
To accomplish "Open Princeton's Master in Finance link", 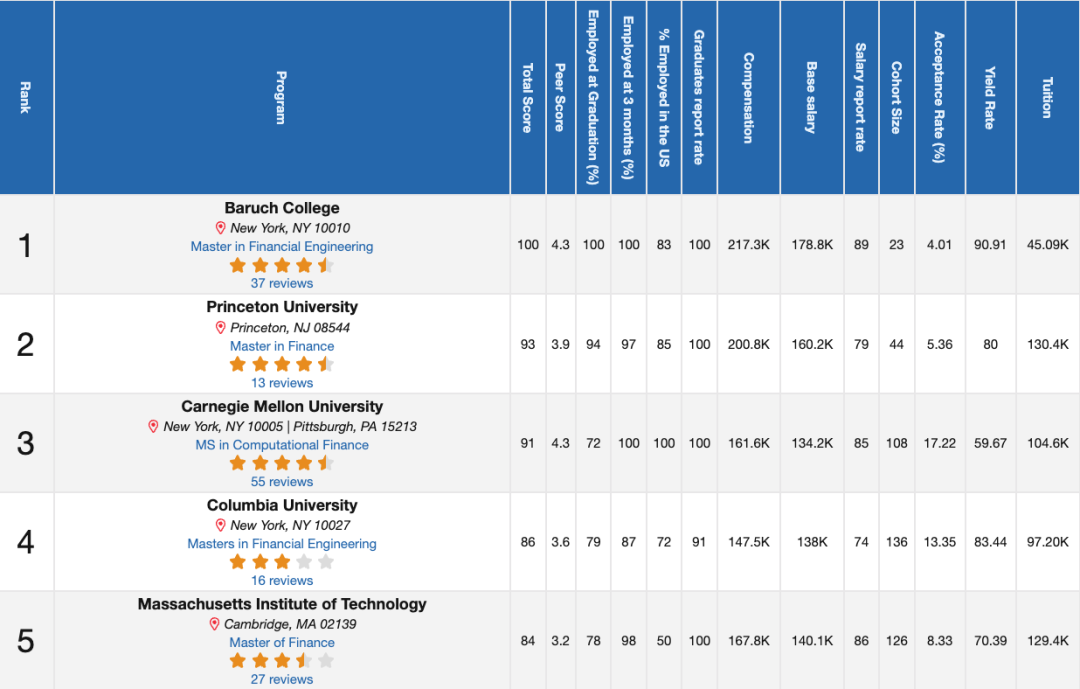I will (282, 346).
